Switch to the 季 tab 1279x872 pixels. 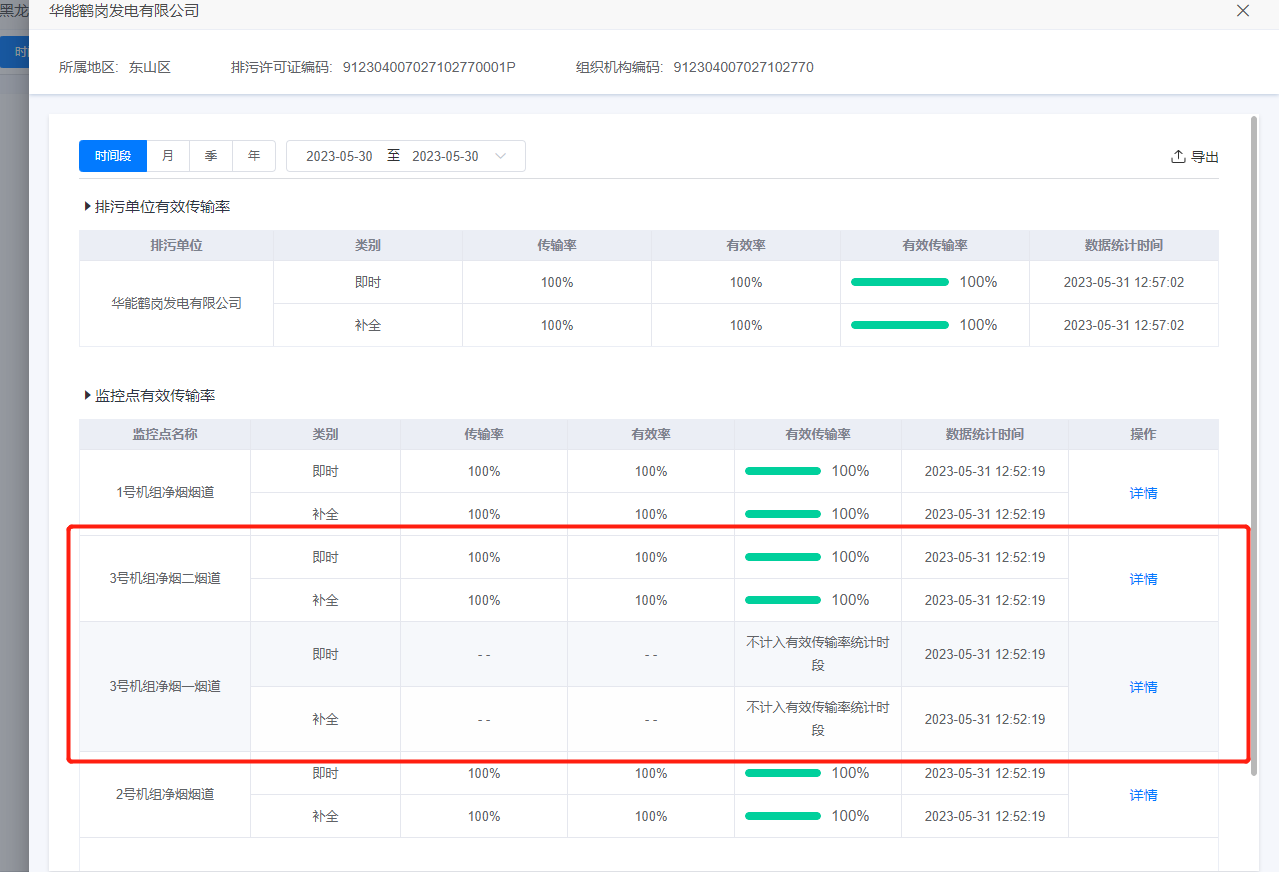pyautogui.click(x=211, y=156)
